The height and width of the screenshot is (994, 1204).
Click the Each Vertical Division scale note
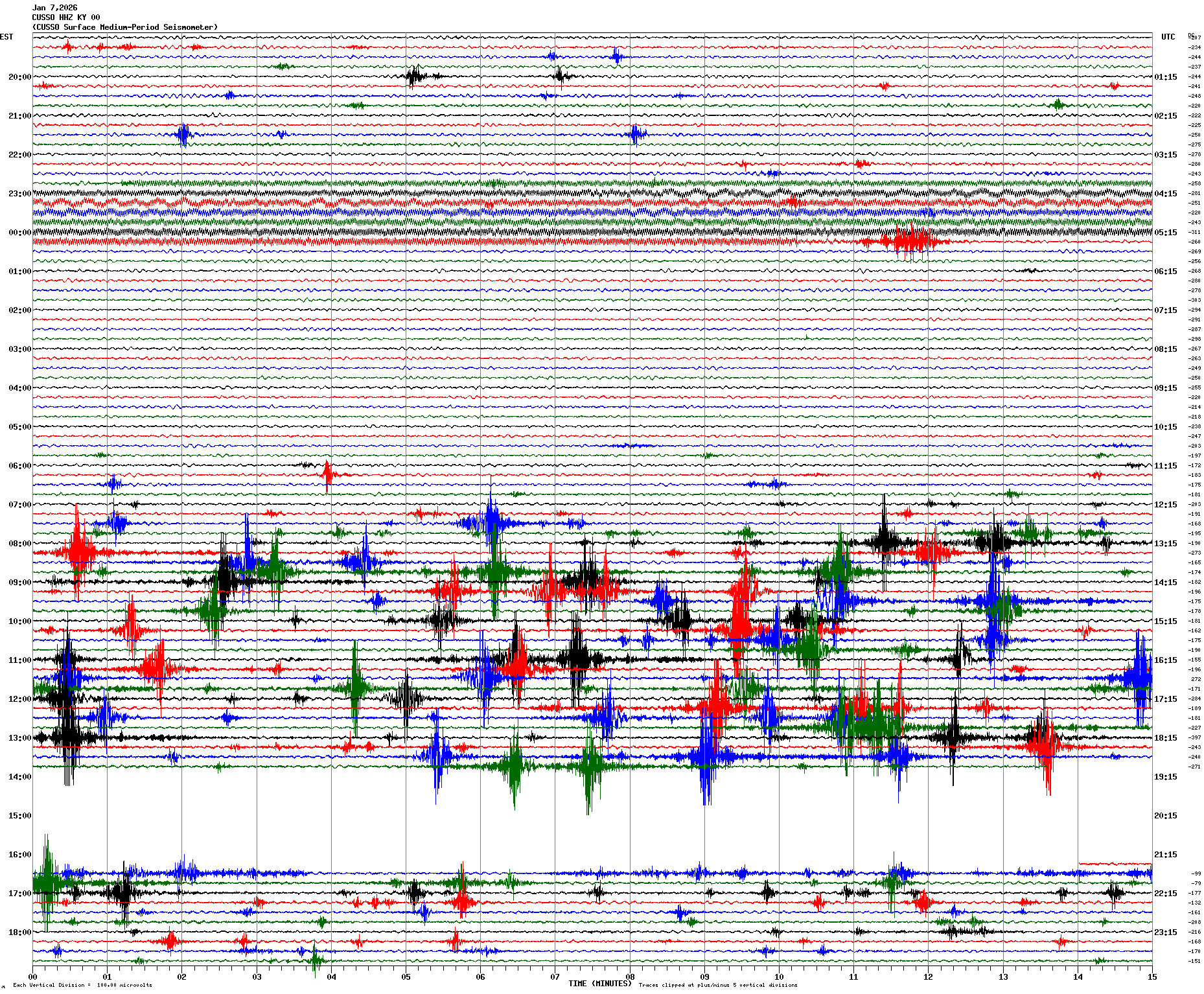[82, 985]
